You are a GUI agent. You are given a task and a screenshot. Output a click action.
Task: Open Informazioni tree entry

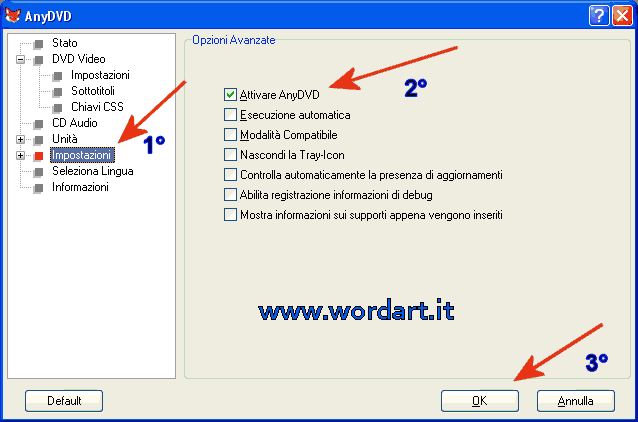pyautogui.click(x=80, y=187)
